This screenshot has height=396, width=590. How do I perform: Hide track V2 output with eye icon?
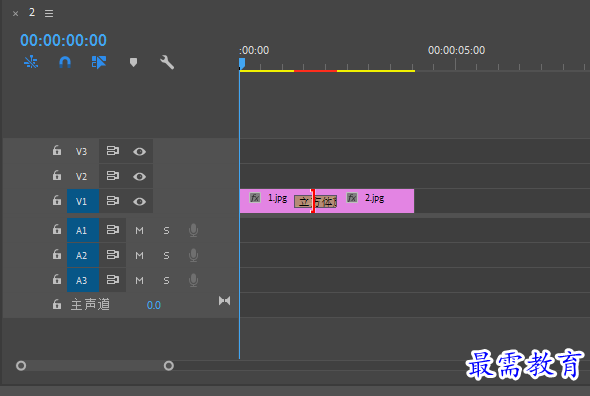point(139,177)
